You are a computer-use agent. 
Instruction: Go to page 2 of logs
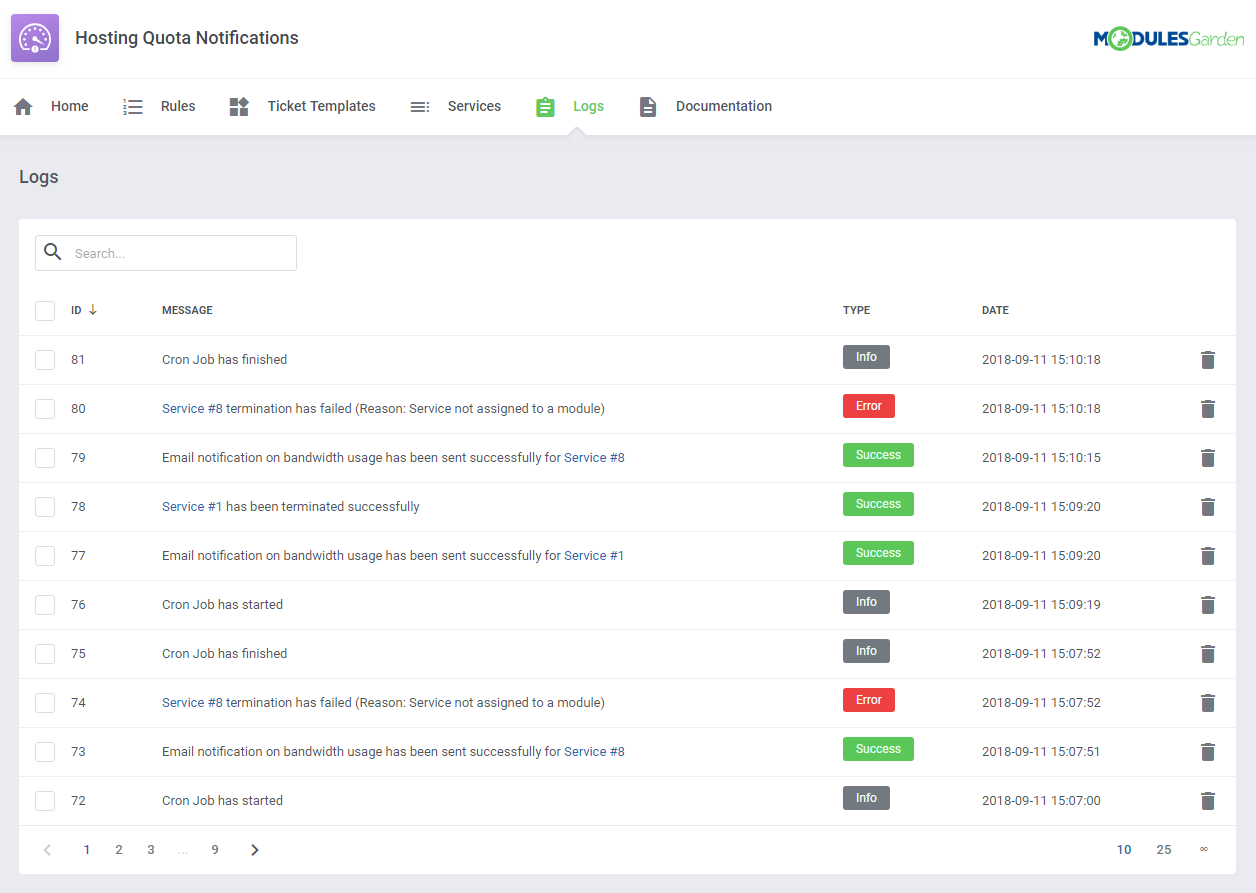point(119,850)
